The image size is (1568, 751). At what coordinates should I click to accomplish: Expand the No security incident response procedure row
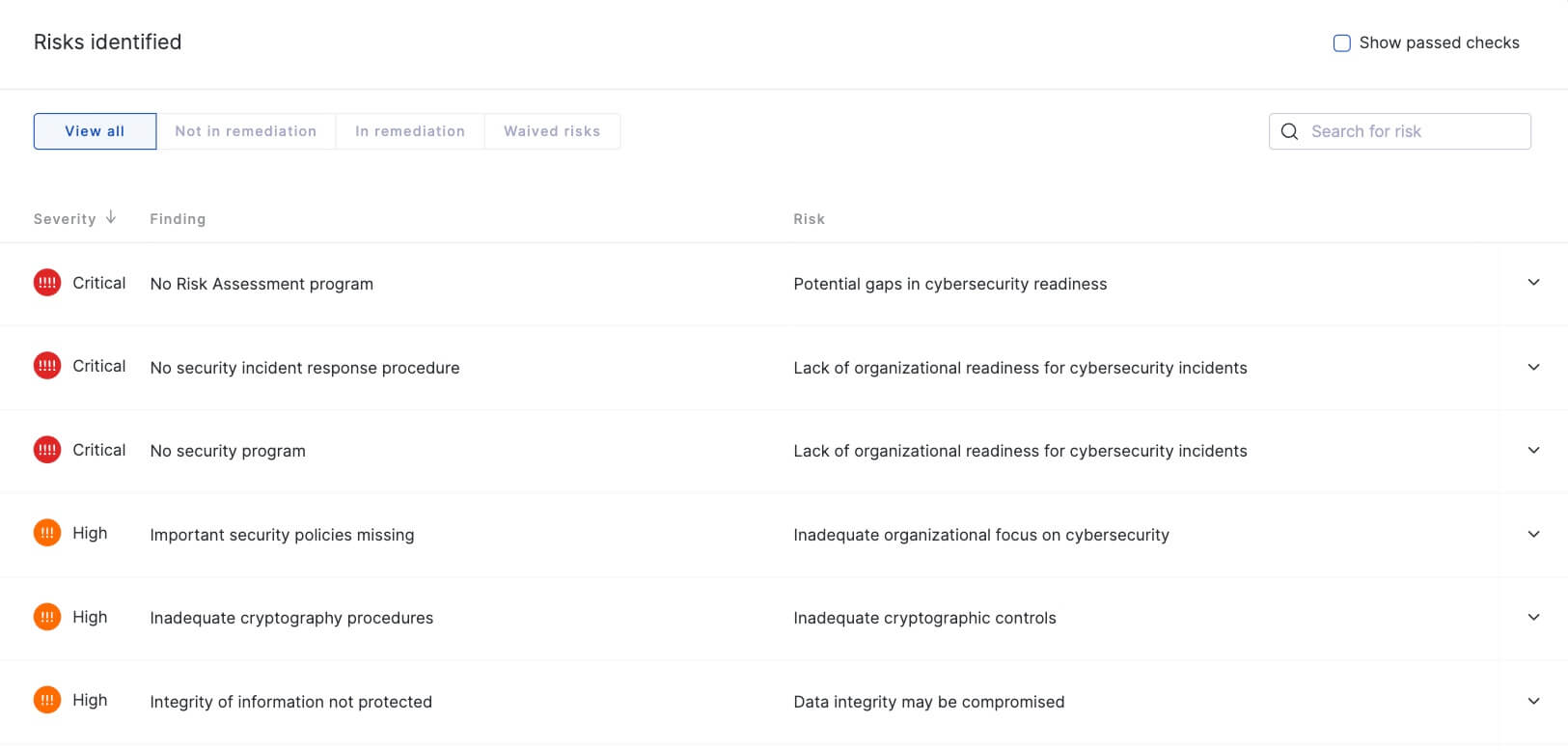1533,367
